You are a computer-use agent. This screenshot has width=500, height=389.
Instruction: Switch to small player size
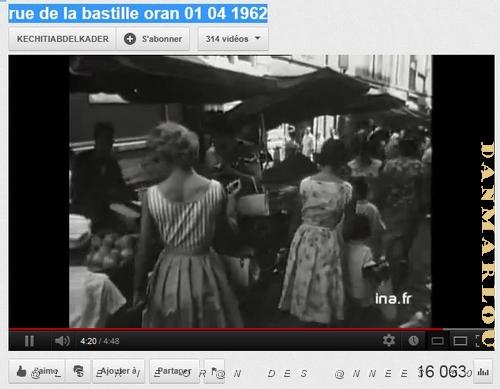(x=437, y=341)
